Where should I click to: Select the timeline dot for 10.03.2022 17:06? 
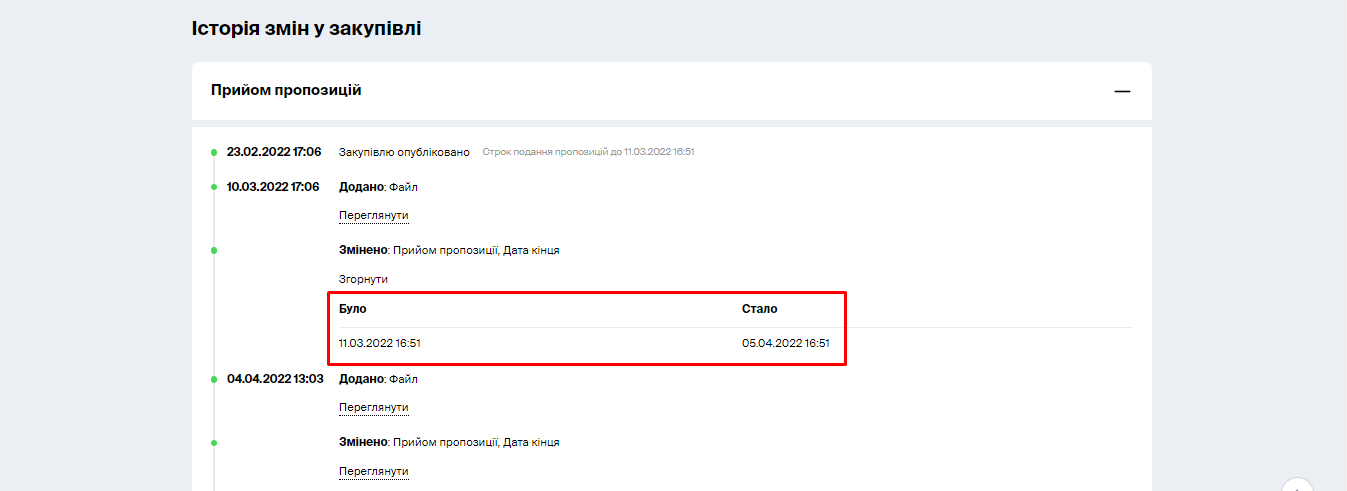click(214, 187)
